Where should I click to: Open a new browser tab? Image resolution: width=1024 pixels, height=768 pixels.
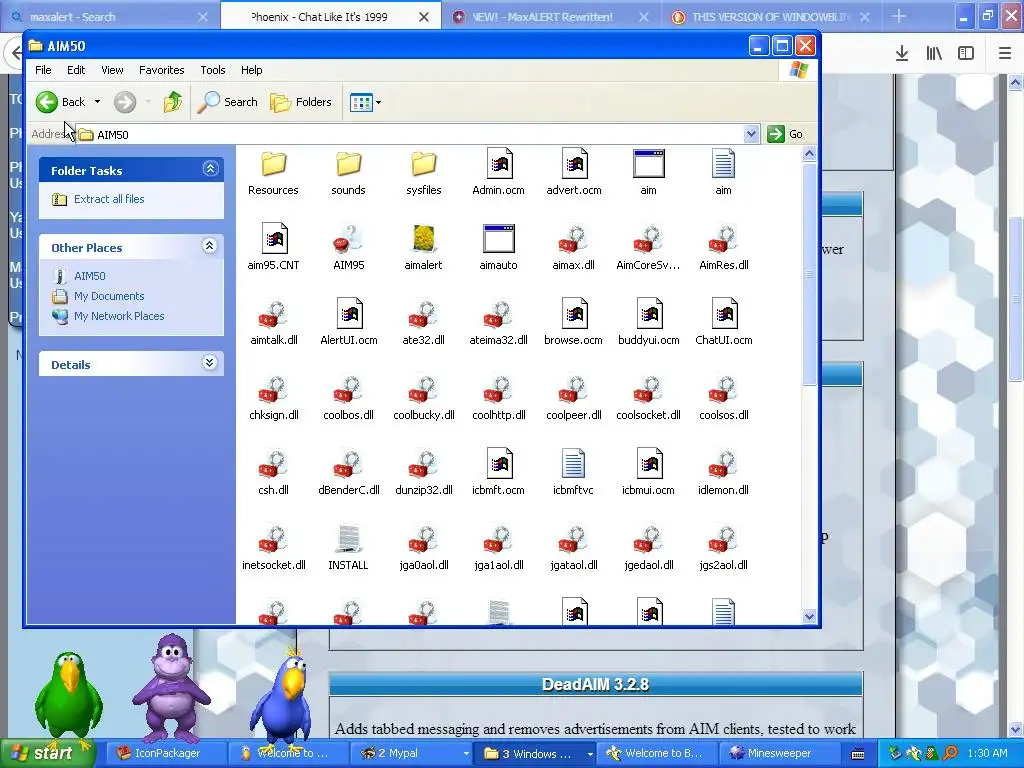pyautogui.click(x=899, y=16)
